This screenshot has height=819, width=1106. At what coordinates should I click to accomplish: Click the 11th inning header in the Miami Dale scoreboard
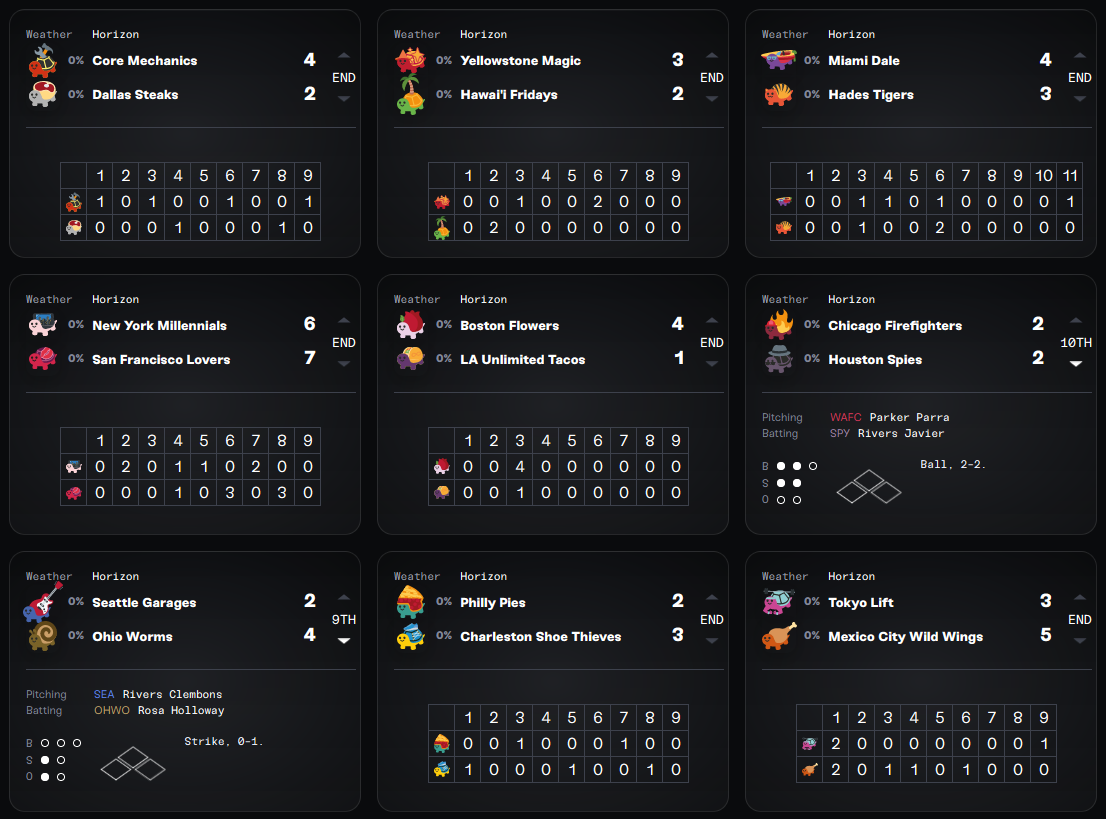pyautogui.click(x=1070, y=176)
